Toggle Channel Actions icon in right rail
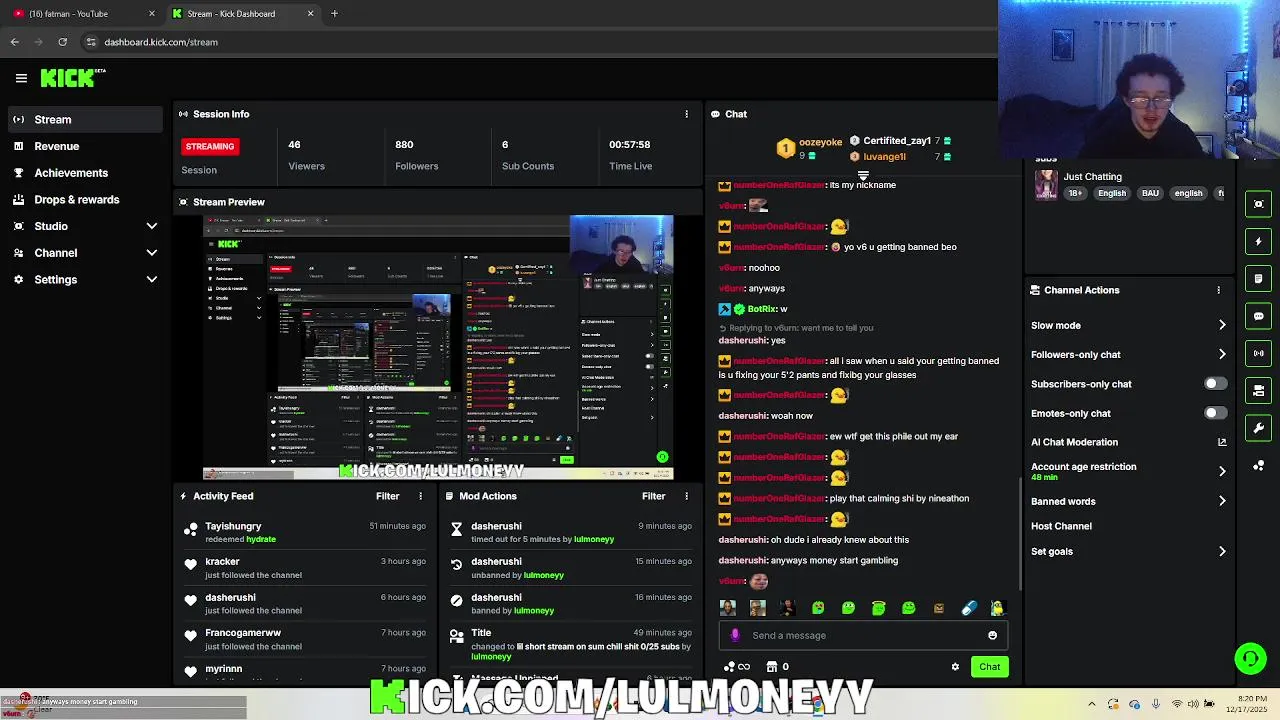Screen dimensions: 1280x720 (x=1259, y=390)
